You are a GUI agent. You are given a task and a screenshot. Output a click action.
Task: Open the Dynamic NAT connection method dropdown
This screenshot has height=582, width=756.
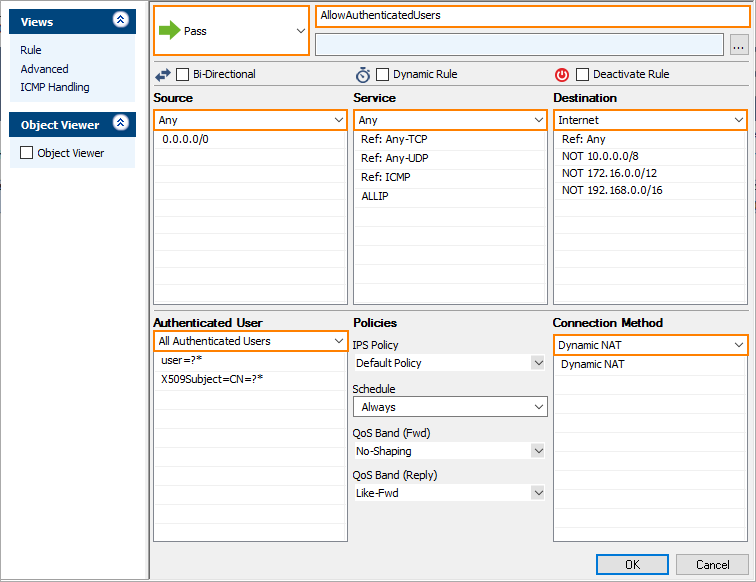tap(650, 345)
